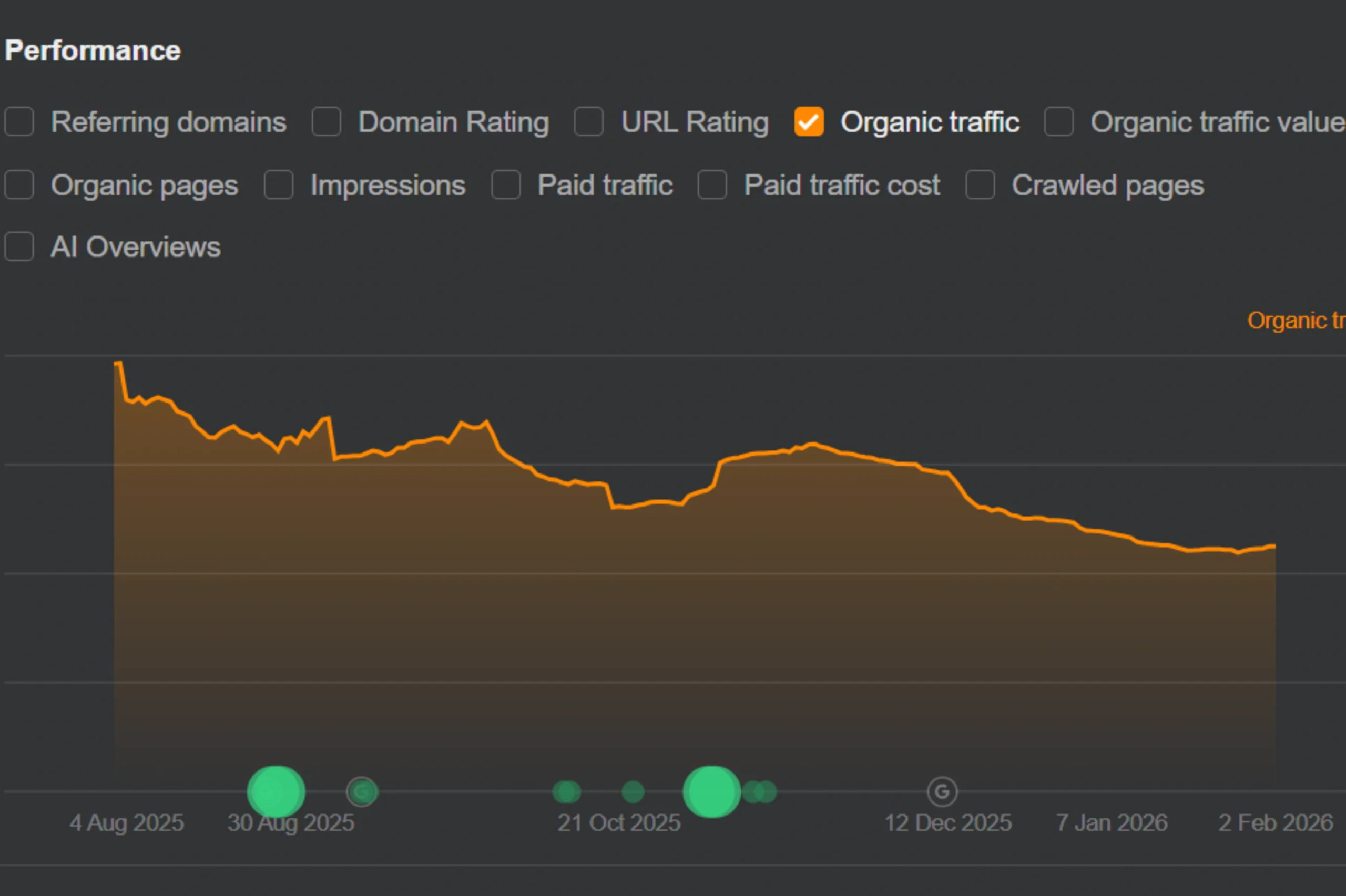Select the large green event marker near 30 Aug 2025
The height and width of the screenshot is (896, 1346).
276,791
